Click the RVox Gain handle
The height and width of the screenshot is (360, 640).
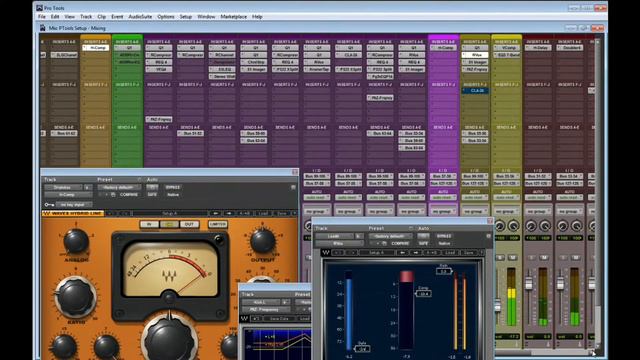(444, 271)
